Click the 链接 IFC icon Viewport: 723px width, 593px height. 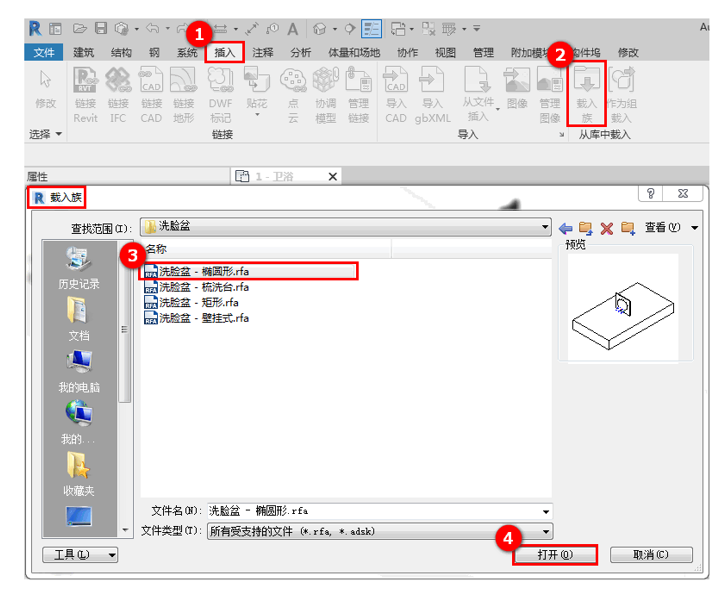[x=118, y=79]
